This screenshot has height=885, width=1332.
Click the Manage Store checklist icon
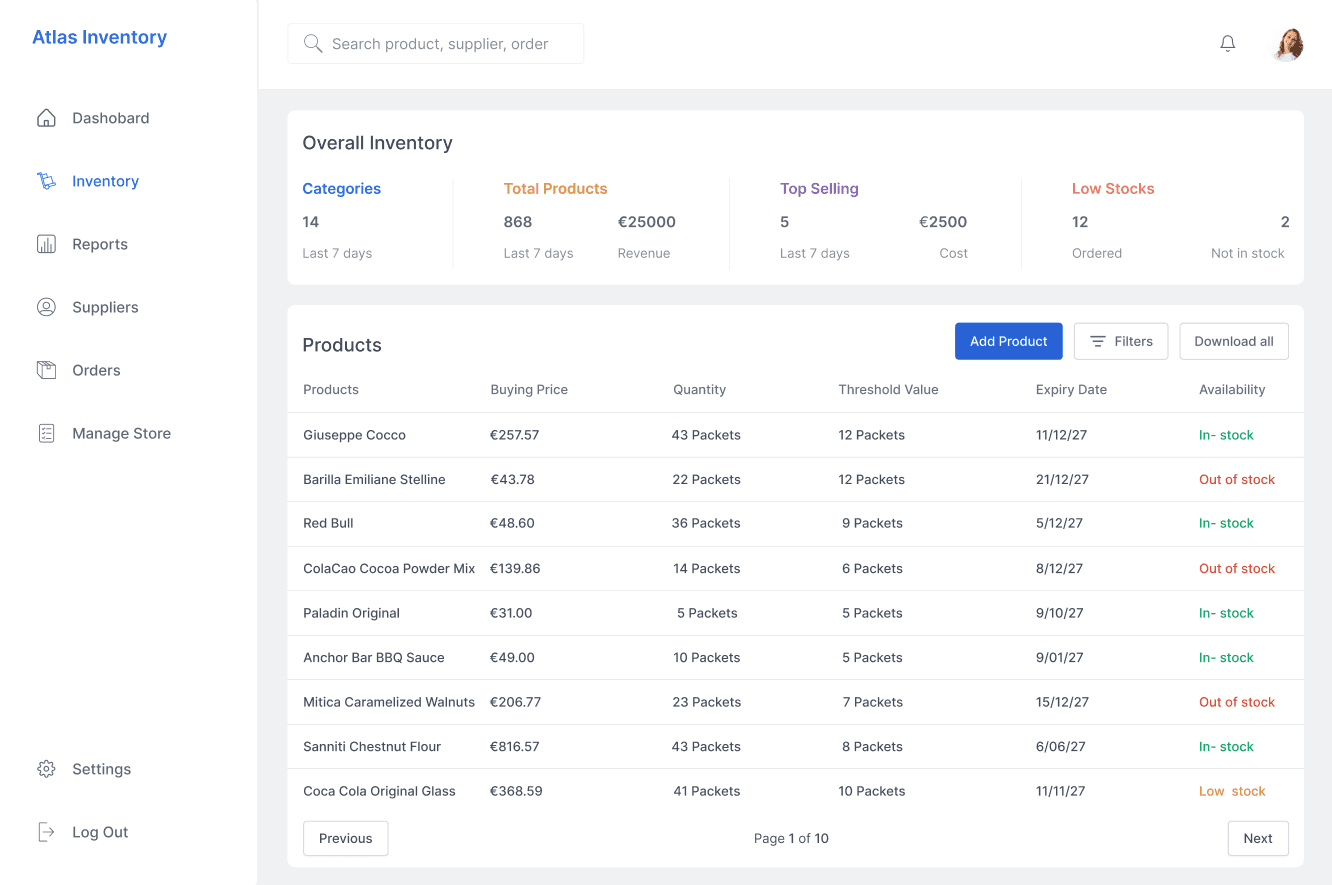pos(46,433)
